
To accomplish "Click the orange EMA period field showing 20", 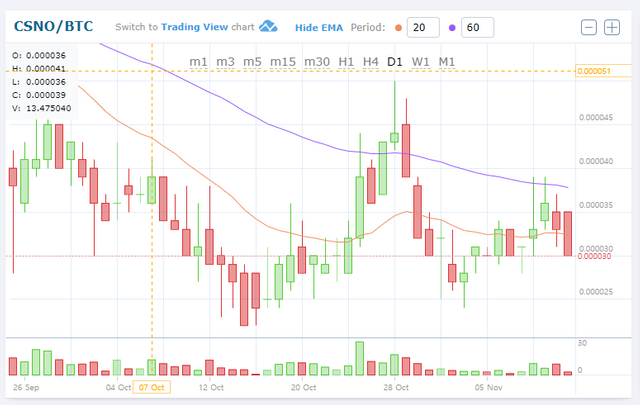I will 423,27.
